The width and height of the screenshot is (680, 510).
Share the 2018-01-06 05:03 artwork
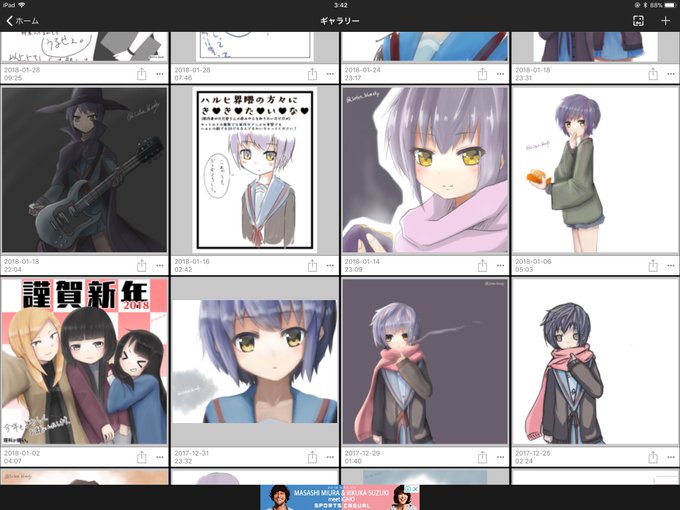653,265
